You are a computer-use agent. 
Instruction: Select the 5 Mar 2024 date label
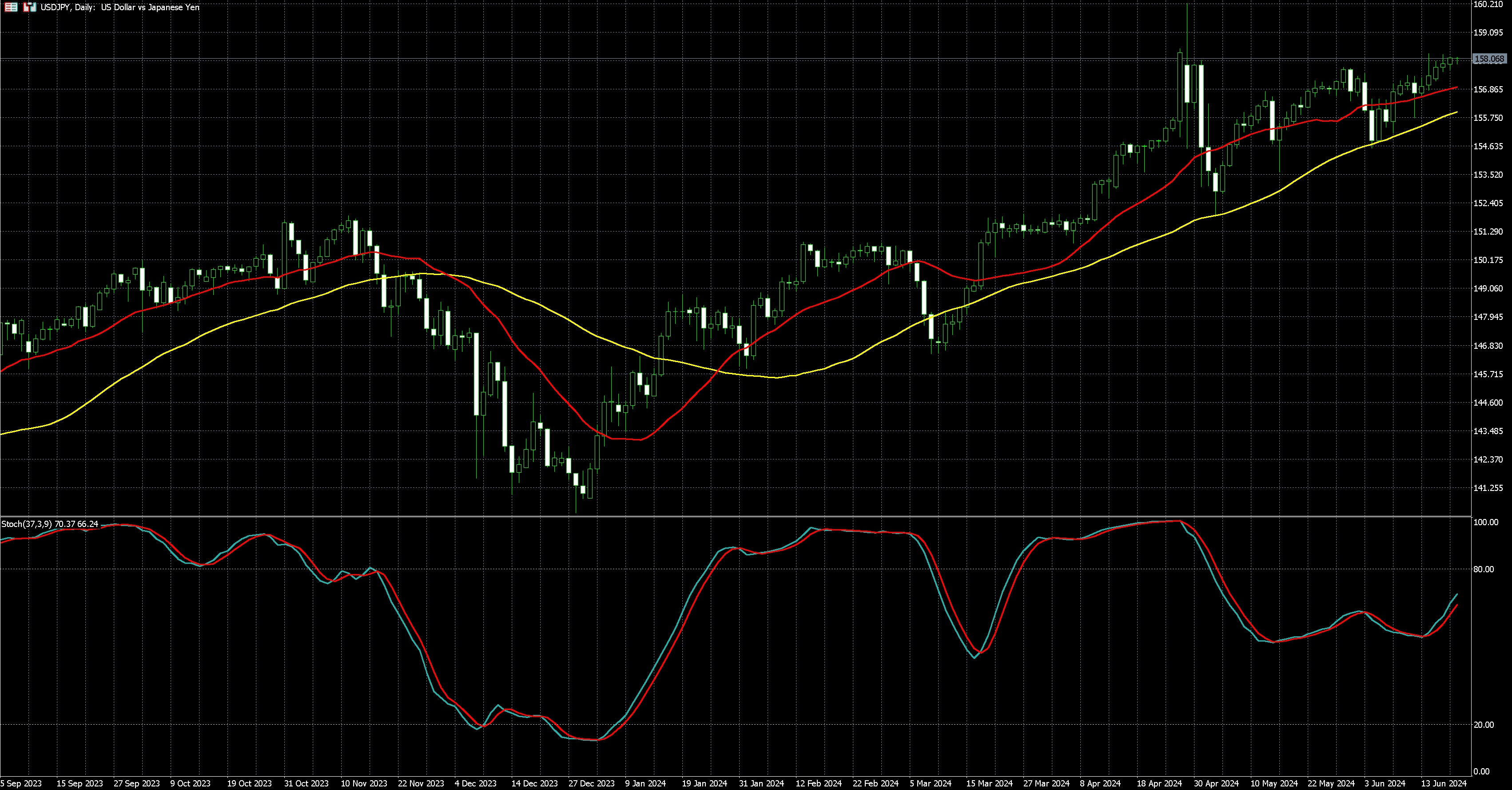(x=930, y=783)
